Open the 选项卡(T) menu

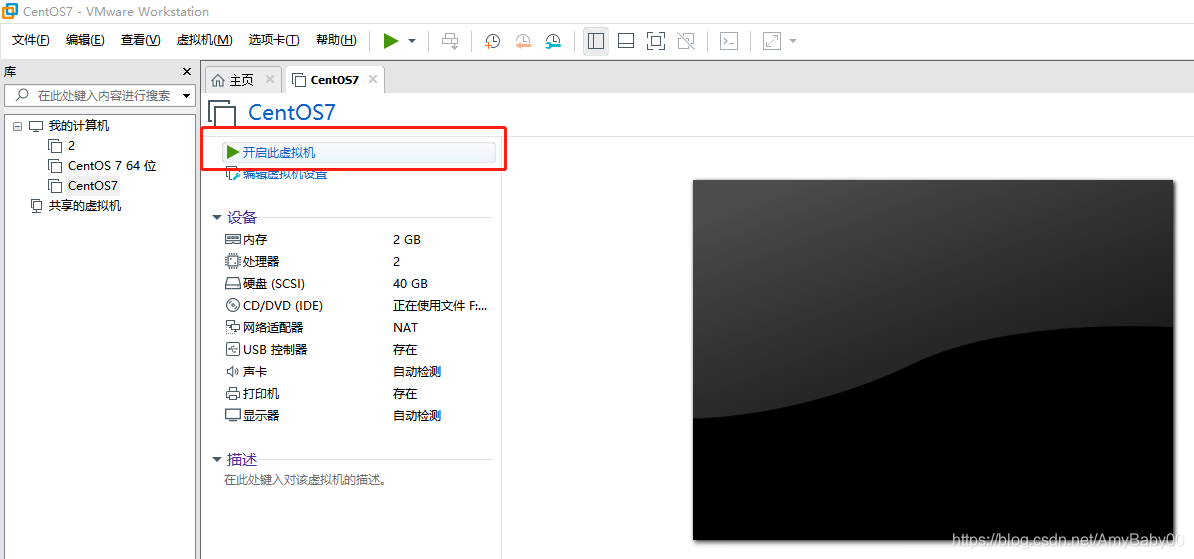(274, 40)
